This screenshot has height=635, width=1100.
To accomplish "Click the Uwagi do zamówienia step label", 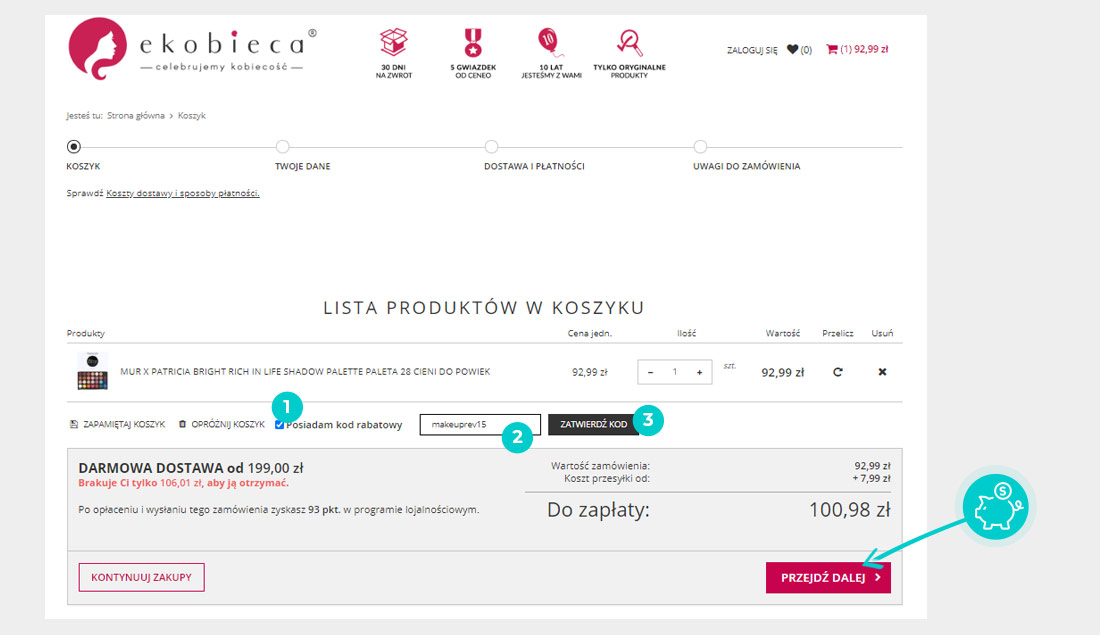I will (746, 166).
